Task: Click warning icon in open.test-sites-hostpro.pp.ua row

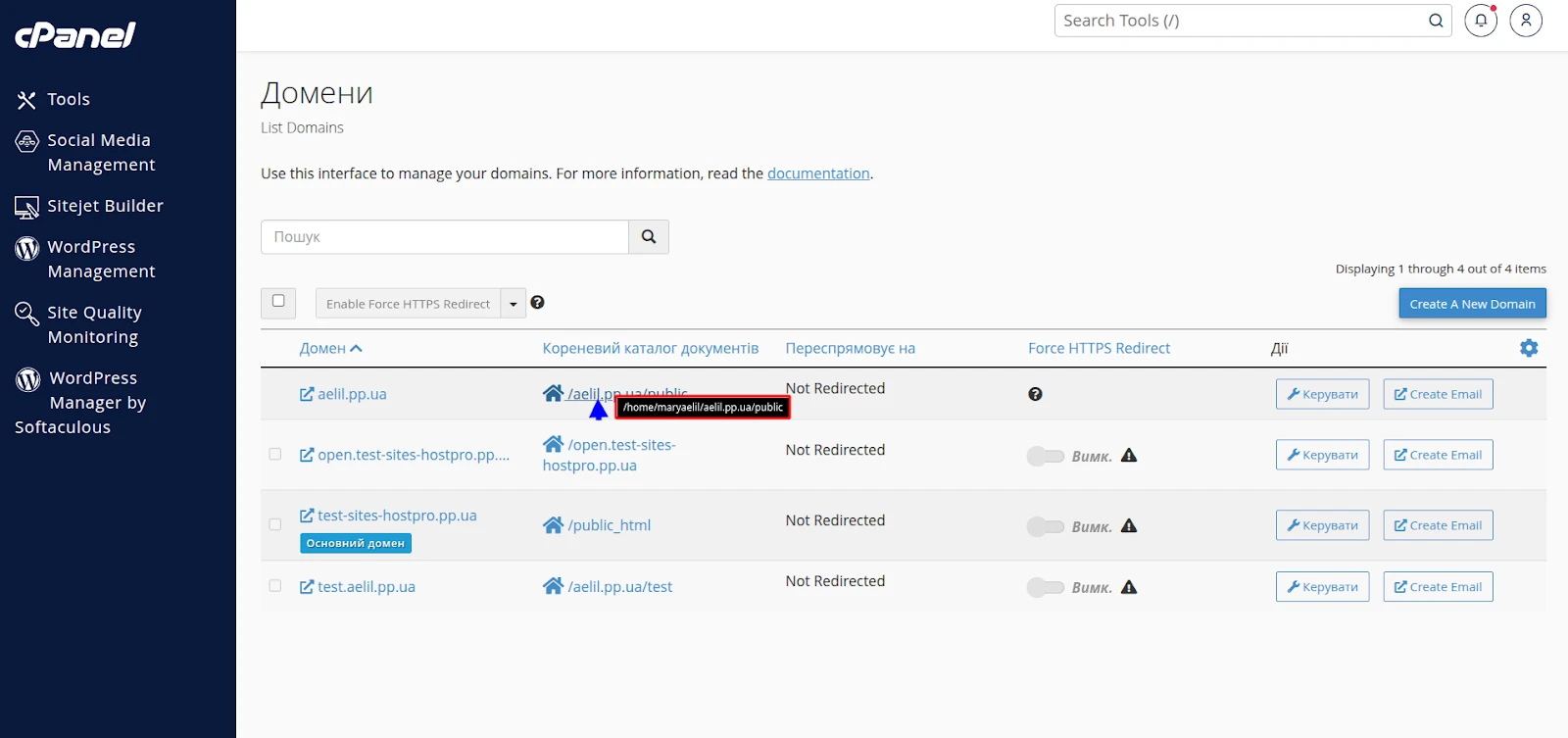Action: point(1129,455)
